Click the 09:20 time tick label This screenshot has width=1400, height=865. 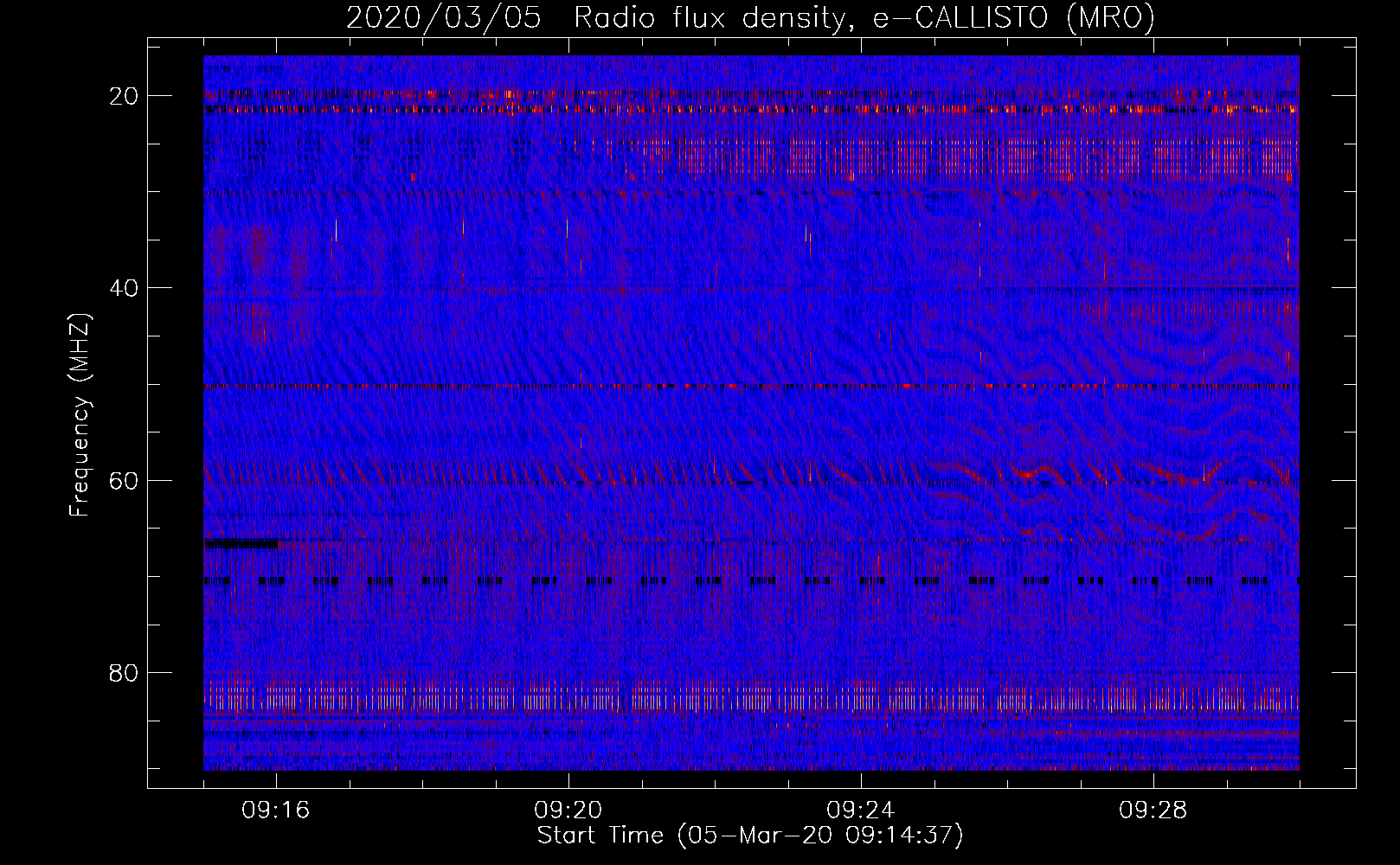(568, 811)
